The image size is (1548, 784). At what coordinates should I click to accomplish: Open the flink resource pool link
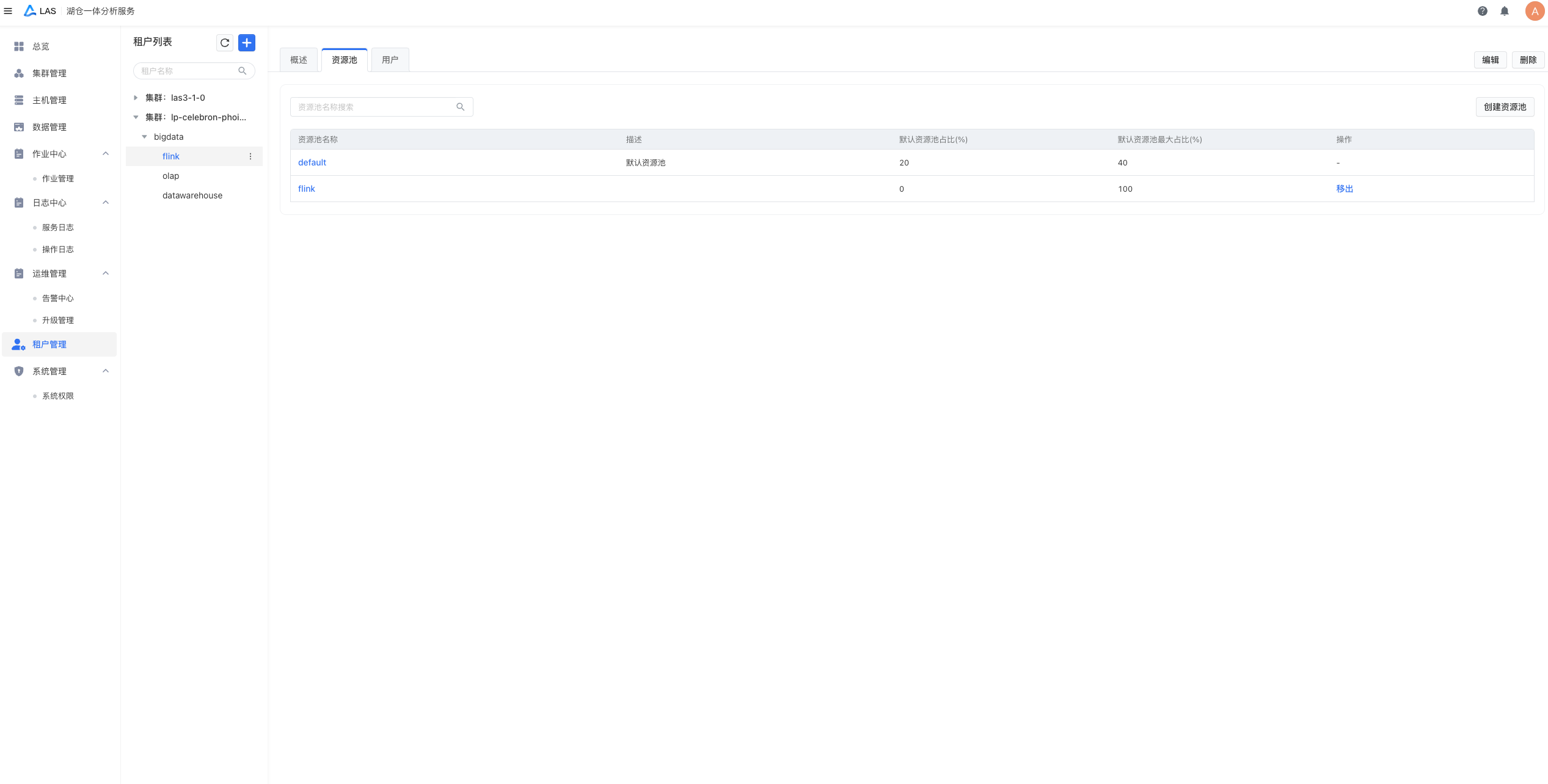point(307,189)
